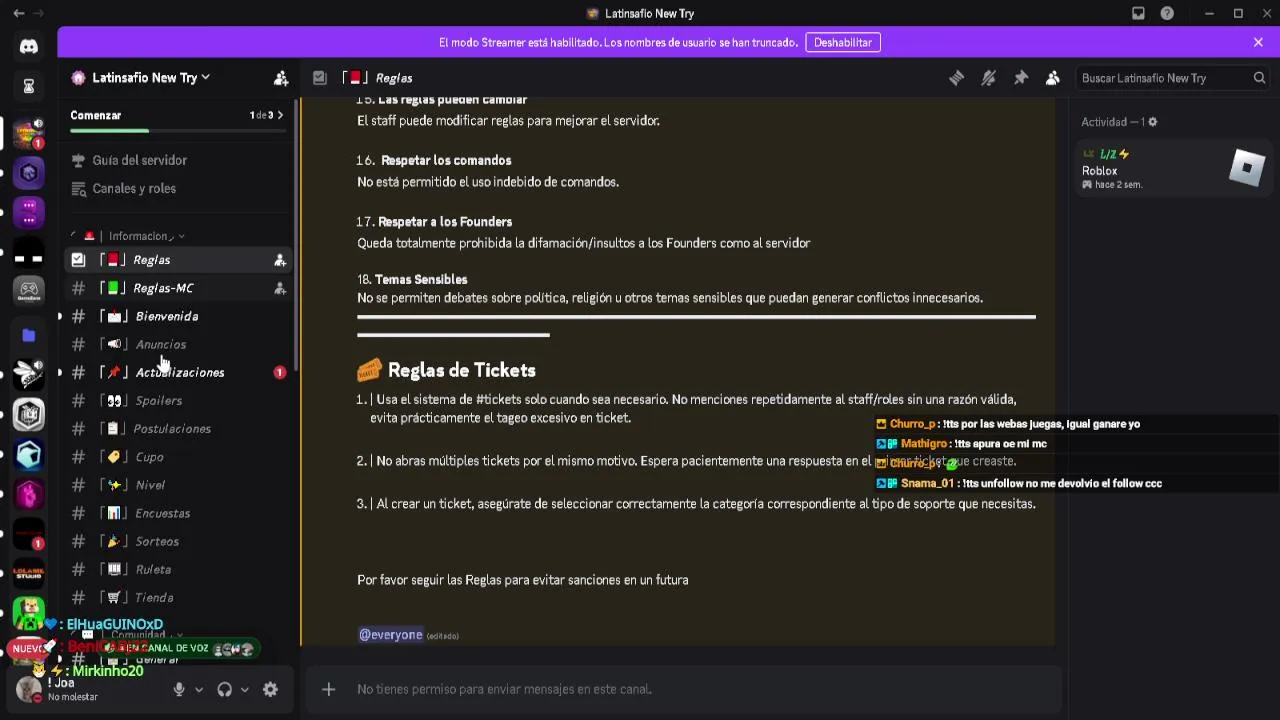The image size is (1280, 720).
Task: Open the Sorteos channel
Action: coord(178,541)
